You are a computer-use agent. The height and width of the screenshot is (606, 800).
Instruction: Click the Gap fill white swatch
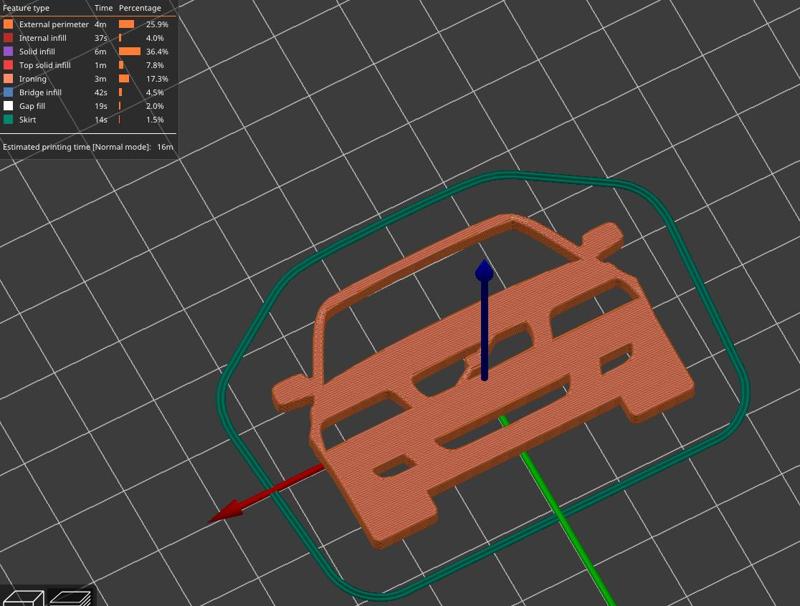(x=8, y=106)
